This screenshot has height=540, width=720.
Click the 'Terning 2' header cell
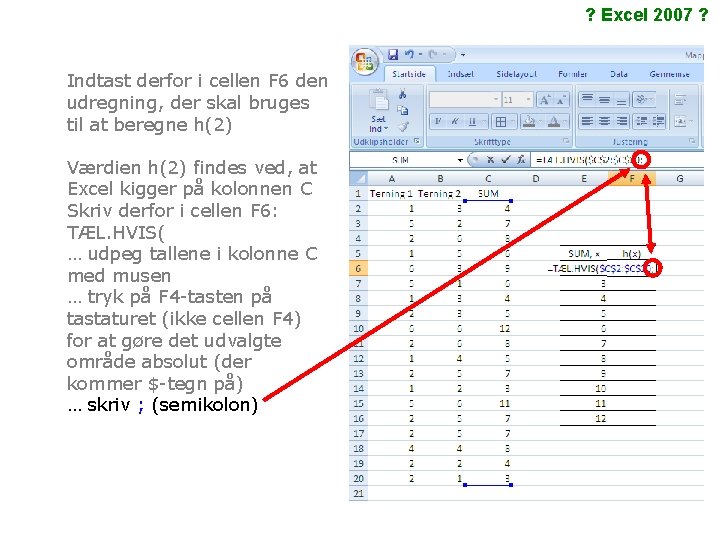[x=439, y=193]
